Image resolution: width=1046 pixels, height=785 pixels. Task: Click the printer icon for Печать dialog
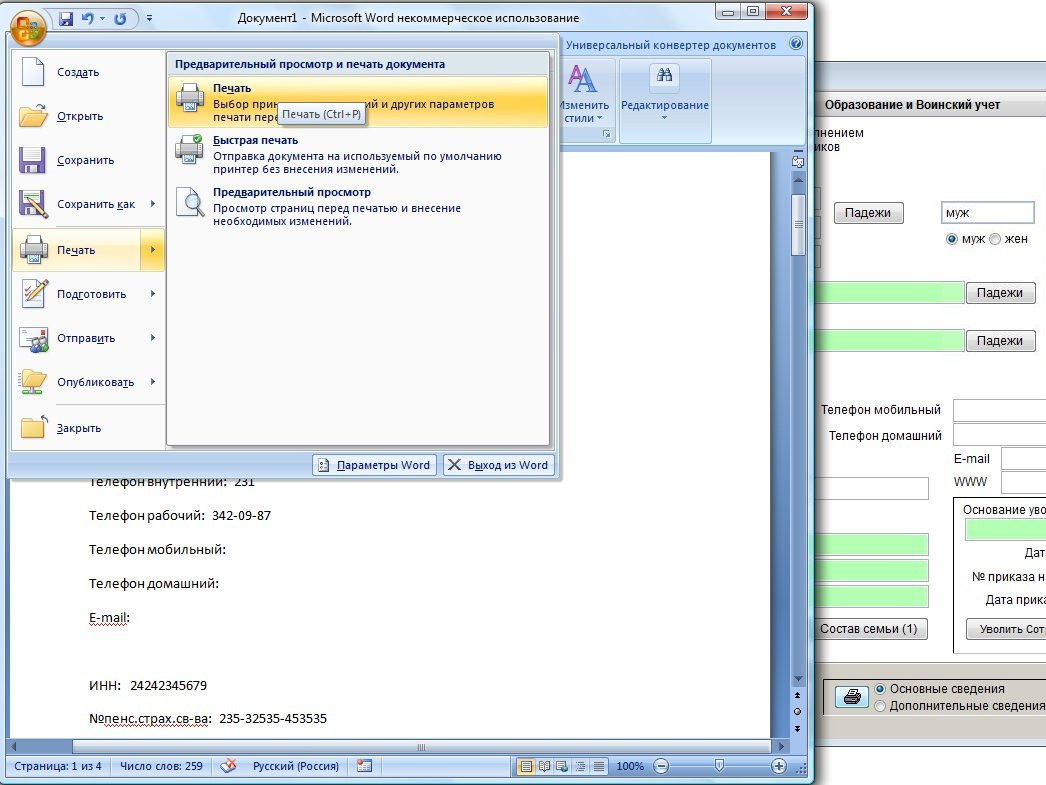tap(190, 98)
